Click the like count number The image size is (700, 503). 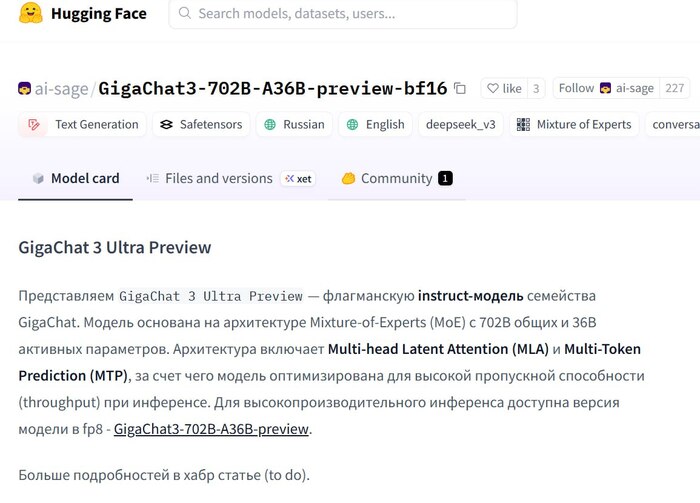click(x=536, y=88)
